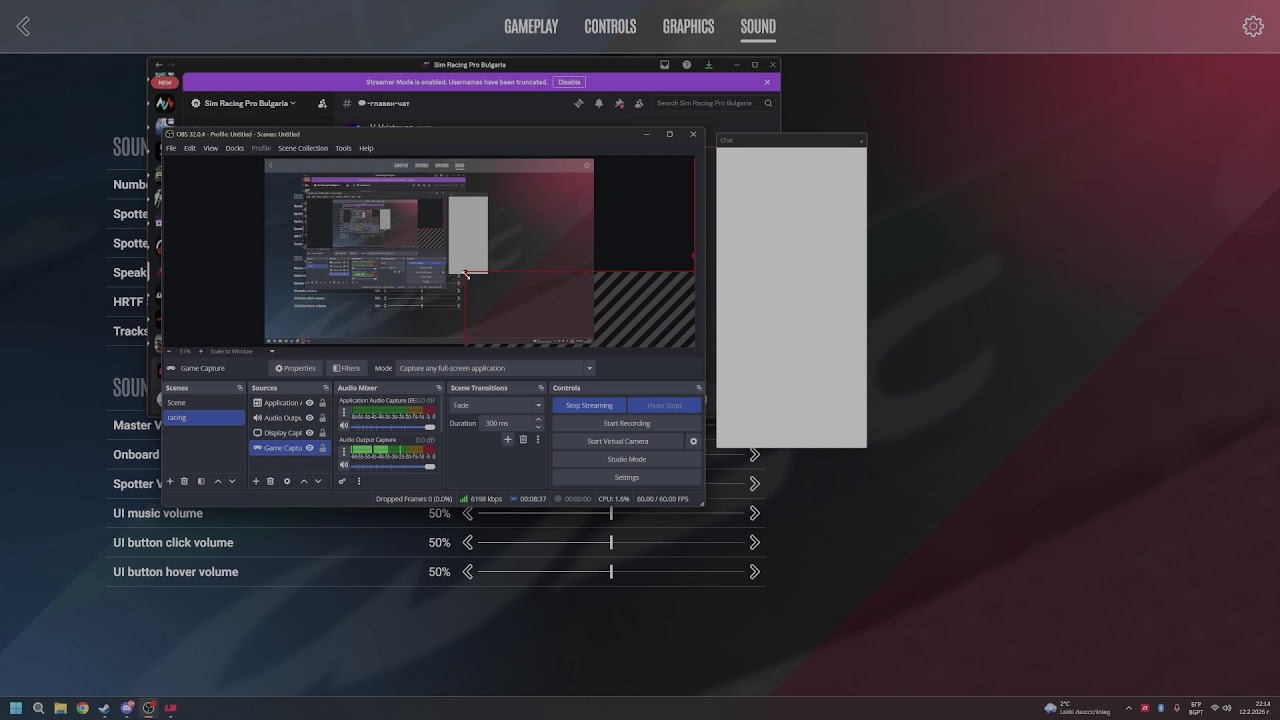This screenshot has width=1280, height=720.
Task: Add a scene transition
Action: coord(508,439)
